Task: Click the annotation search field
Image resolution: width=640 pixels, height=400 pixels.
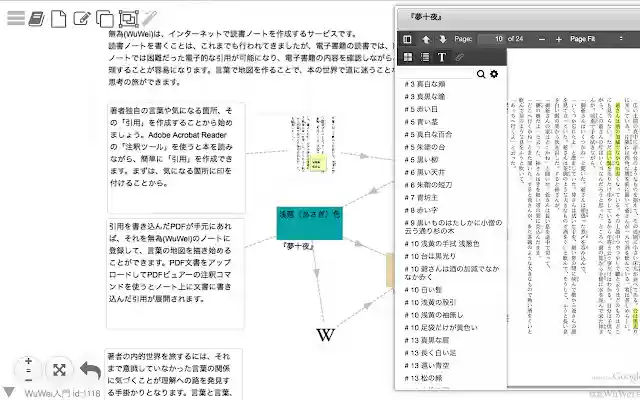Action: coord(436,74)
